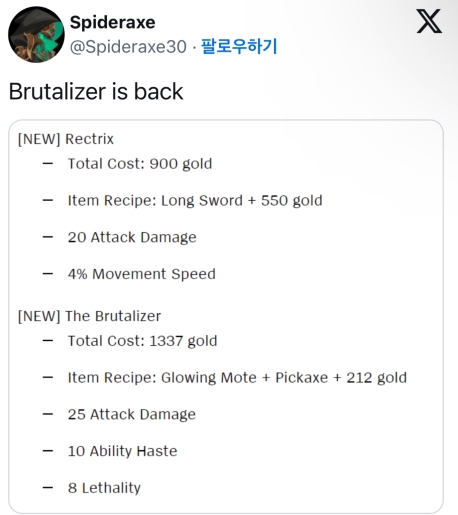Click the "Total Cost: 1337 gold" line

[x=142, y=341]
